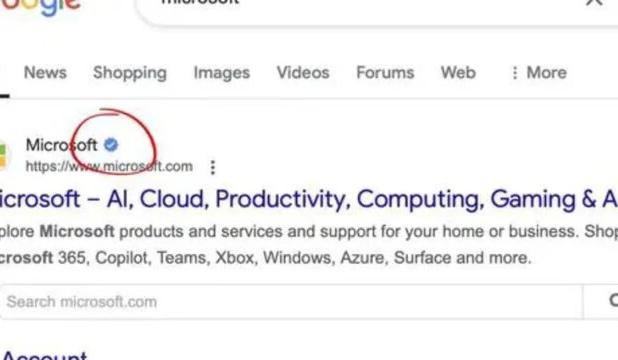Image resolution: width=618 pixels, height=360 pixels.
Task: Select the Web results tab
Action: coord(458,73)
